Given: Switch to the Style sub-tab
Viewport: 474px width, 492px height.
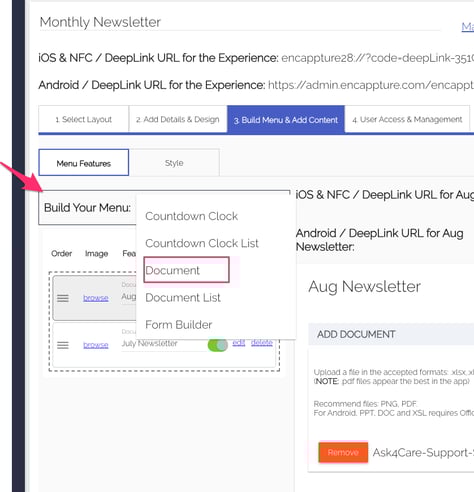Looking at the screenshot, I should [x=174, y=163].
